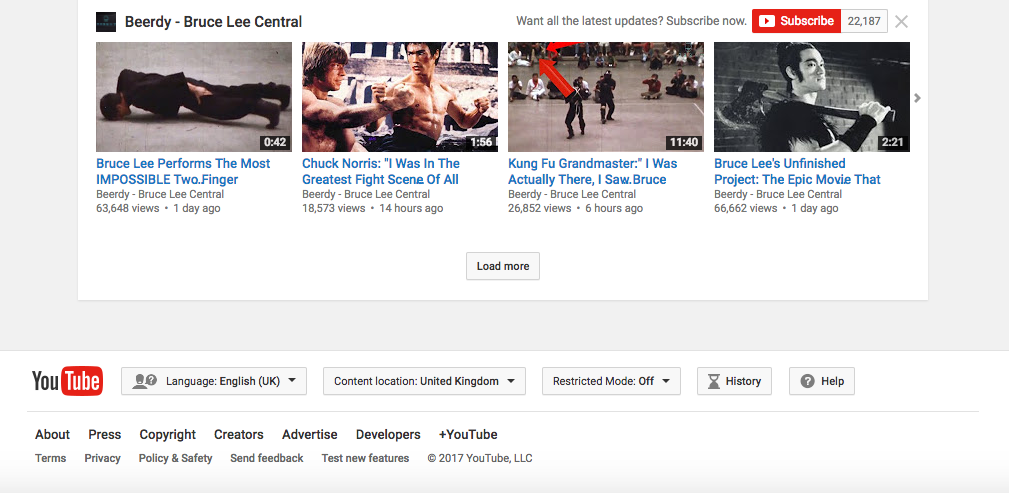The image size is (1009, 493).
Task: Open the Developers footer link
Action: click(x=388, y=434)
